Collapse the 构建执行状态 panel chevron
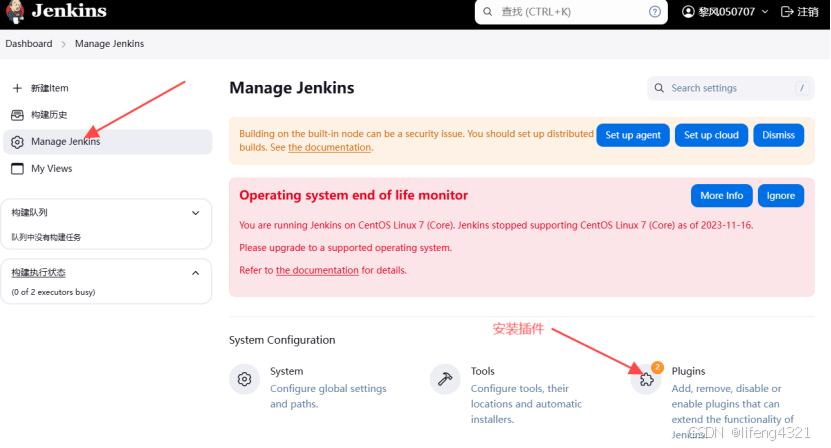Image resolution: width=831 pixels, height=448 pixels. 196,273
